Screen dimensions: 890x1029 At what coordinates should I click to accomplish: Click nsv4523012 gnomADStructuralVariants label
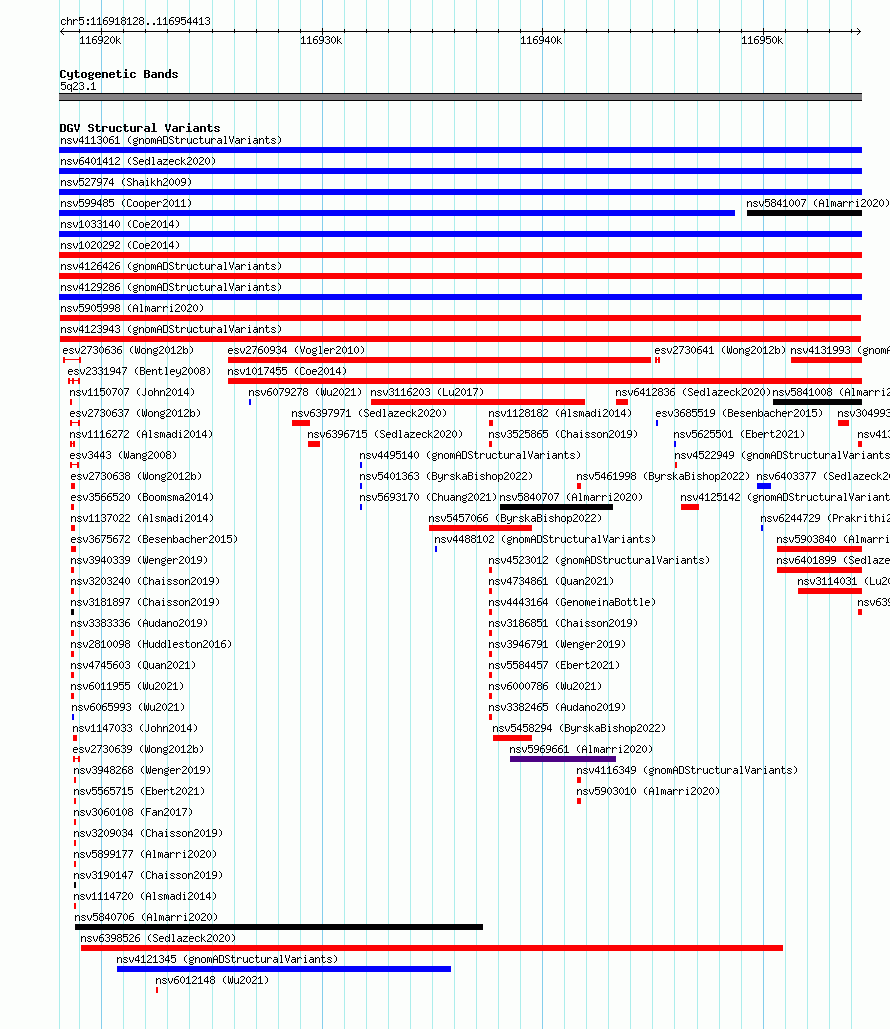click(599, 560)
